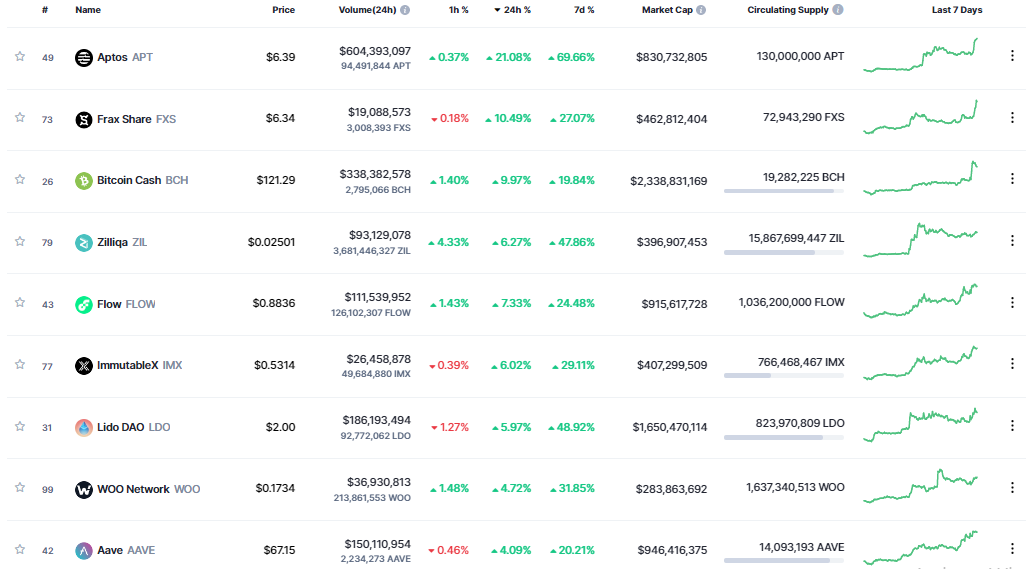
Task: Click the Bitcoin Cash circulating supply bar
Action: (783, 191)
